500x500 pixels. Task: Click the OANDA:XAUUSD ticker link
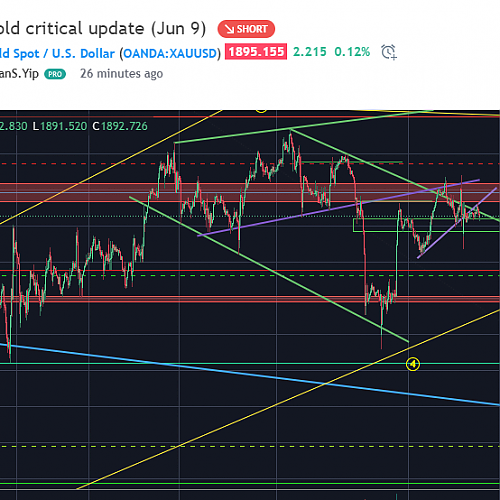[x=170, y=53]
